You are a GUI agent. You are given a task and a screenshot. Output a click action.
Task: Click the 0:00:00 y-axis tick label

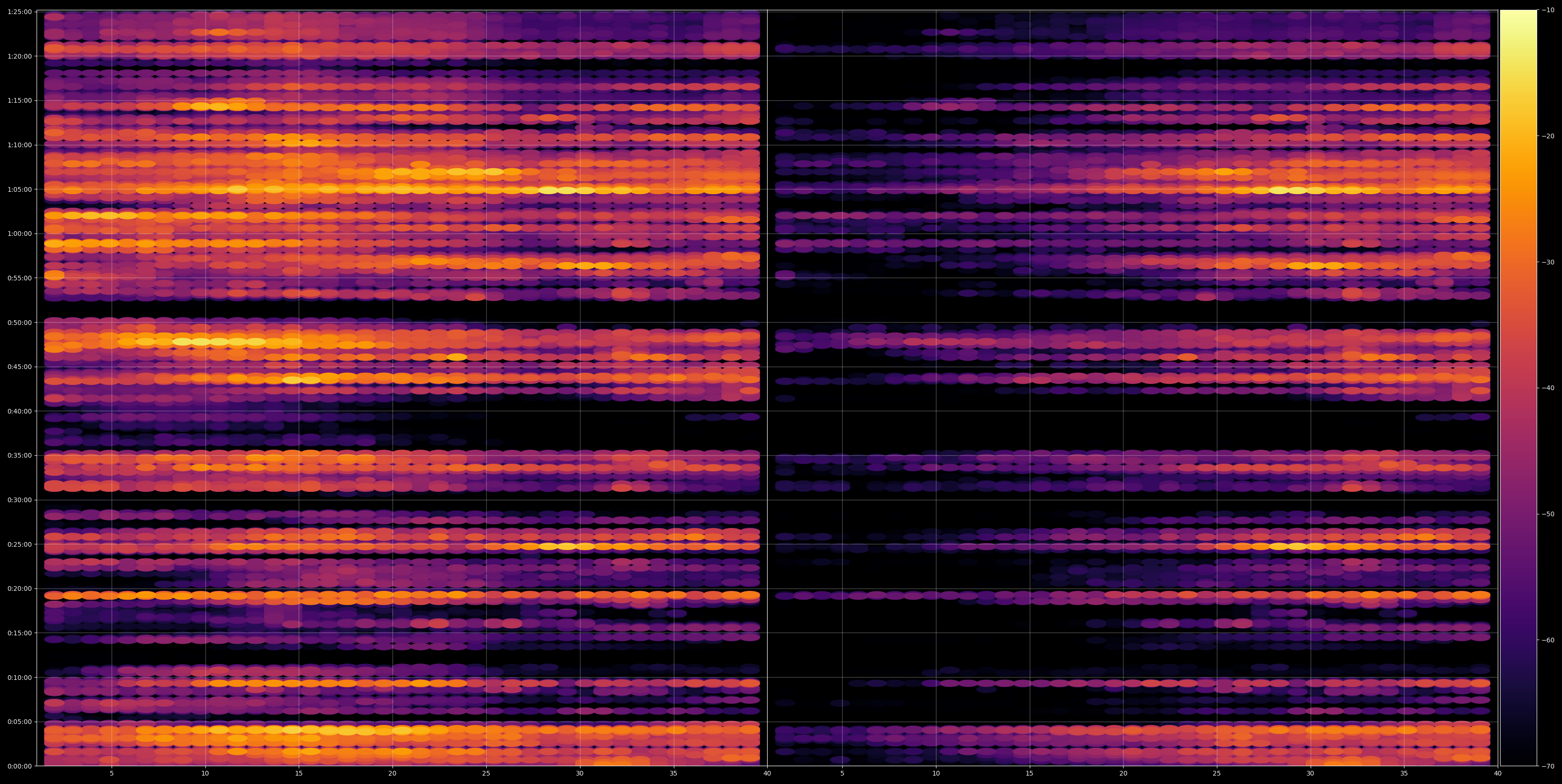pyautogui.click(x=19, y=766)
